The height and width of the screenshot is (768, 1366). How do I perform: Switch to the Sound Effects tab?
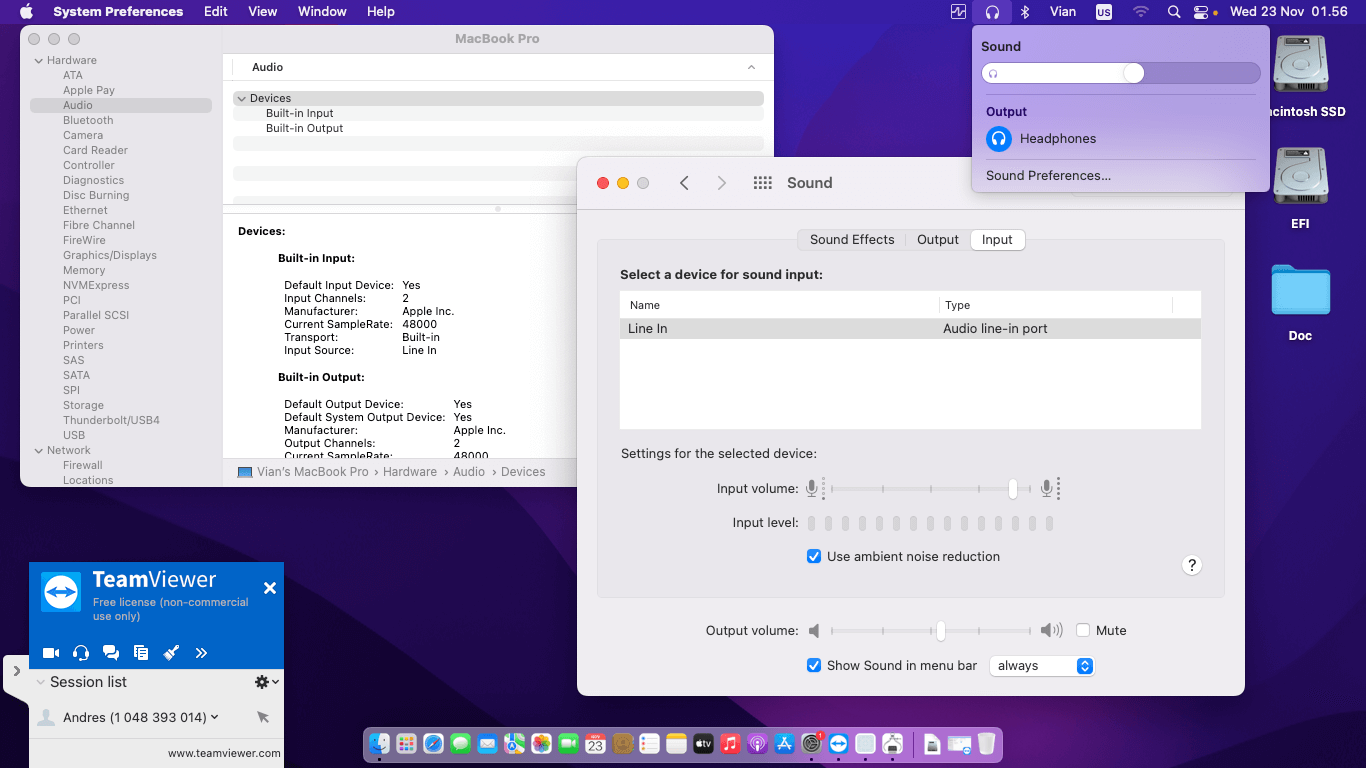coord(852,240)
